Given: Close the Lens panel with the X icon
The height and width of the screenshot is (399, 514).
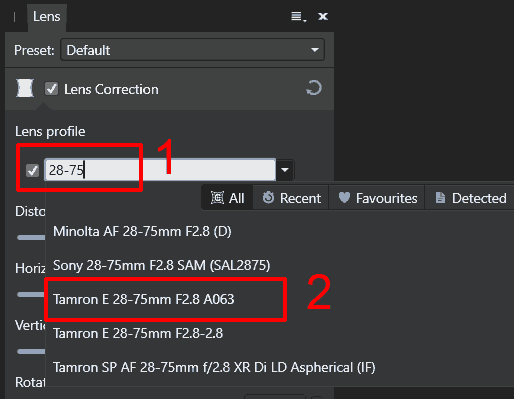Looking at the screenshot, I should pyautogui.click(x=323, y=16).
